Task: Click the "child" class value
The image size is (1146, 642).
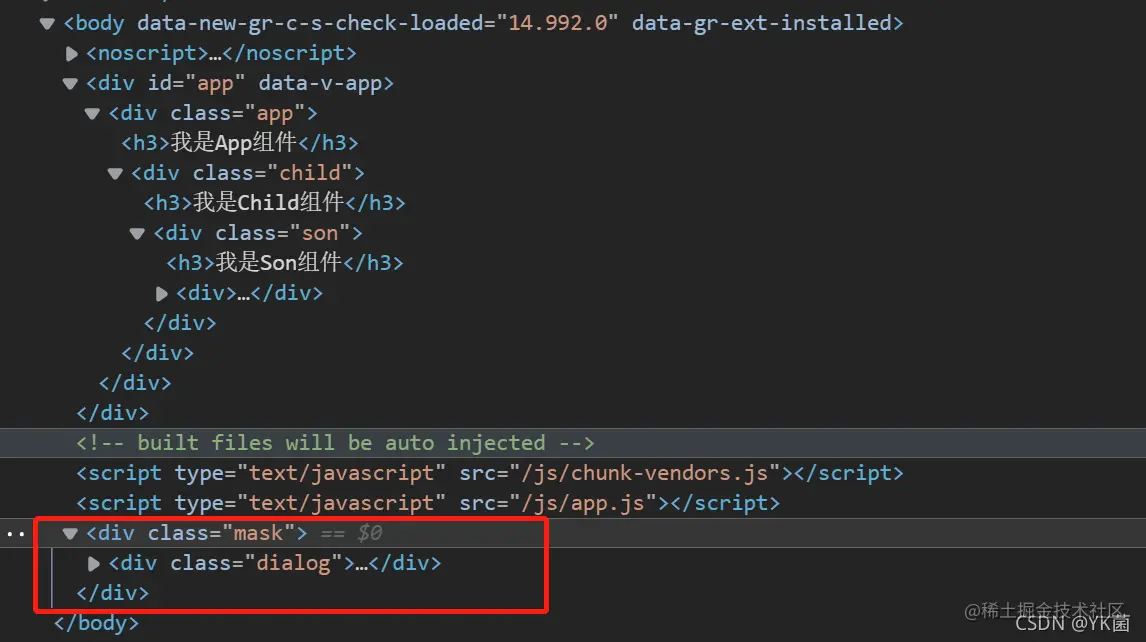Action: click(x=311, y=173)
